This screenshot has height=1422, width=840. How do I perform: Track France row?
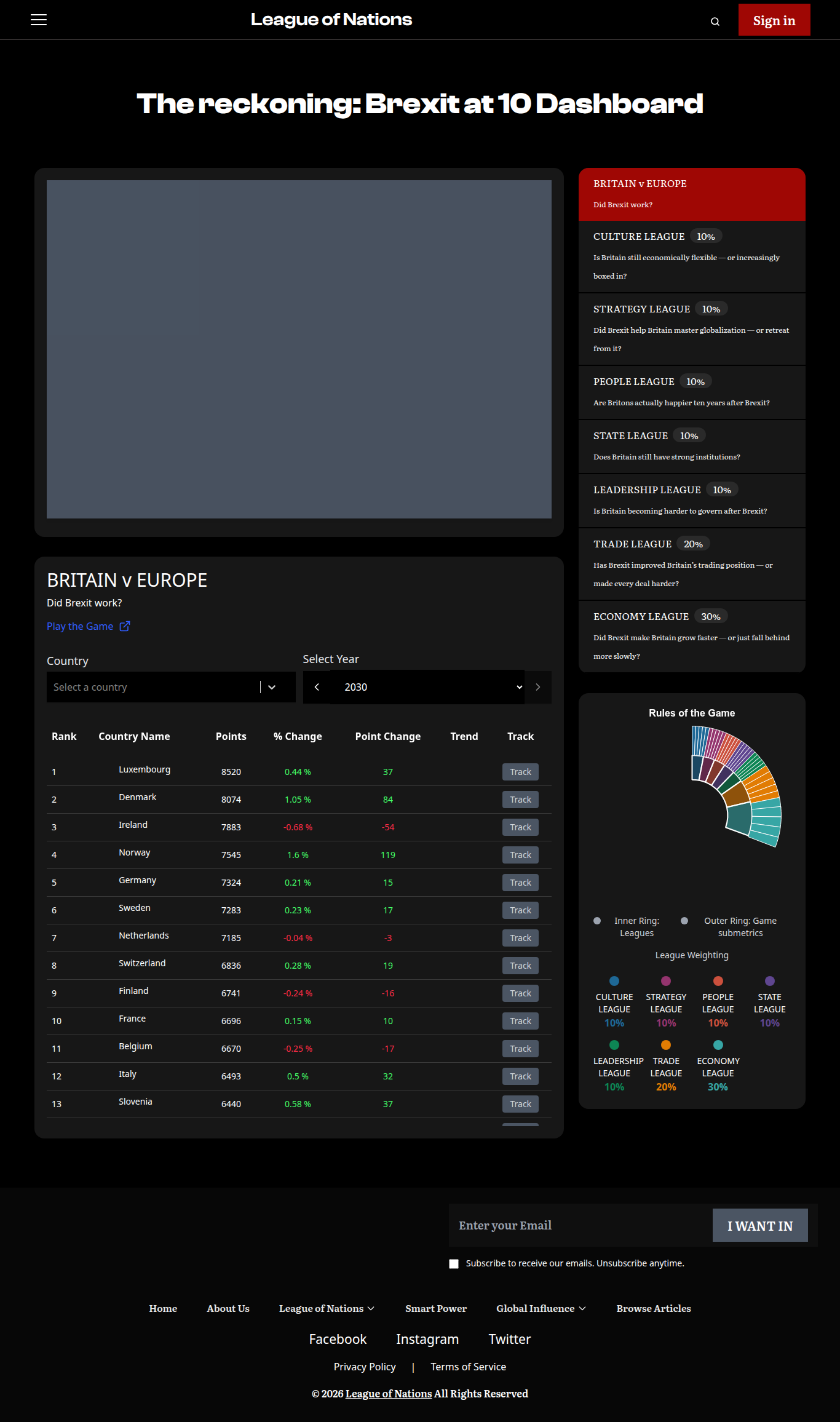click(520, 1021)
